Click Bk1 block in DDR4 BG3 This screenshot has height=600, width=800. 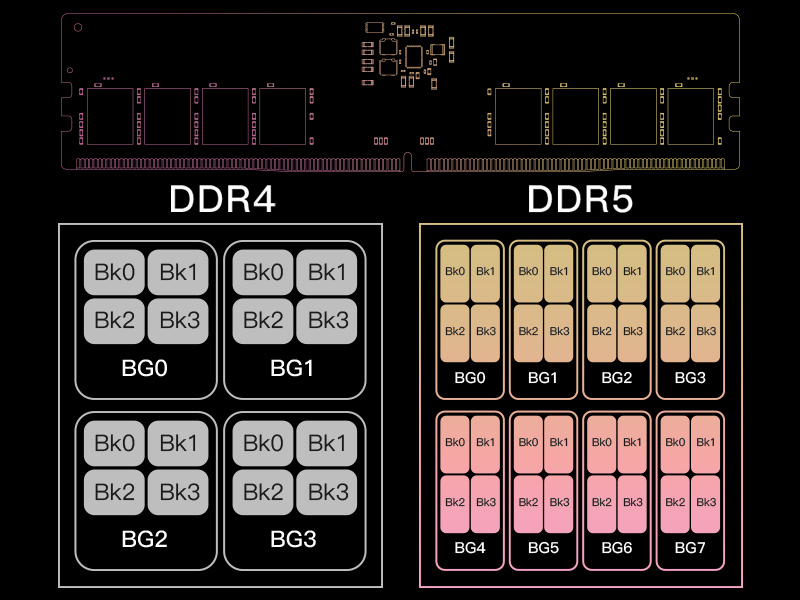coord(327,443)
